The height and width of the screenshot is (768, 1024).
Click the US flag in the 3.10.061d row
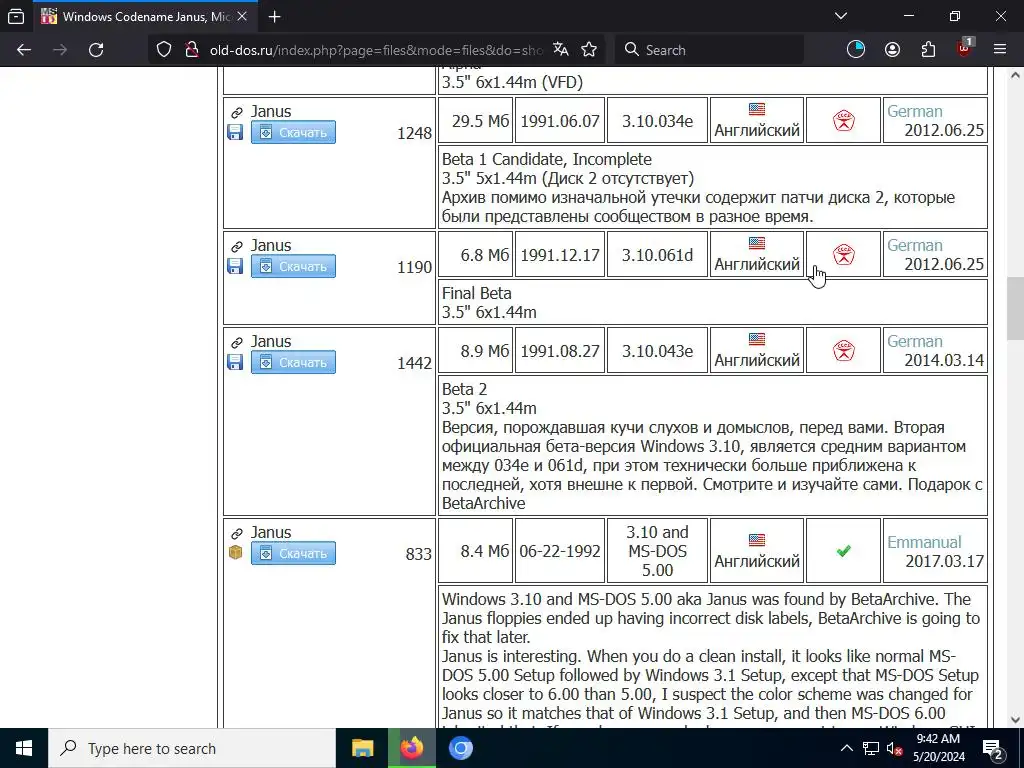click(x=757, y=243)
